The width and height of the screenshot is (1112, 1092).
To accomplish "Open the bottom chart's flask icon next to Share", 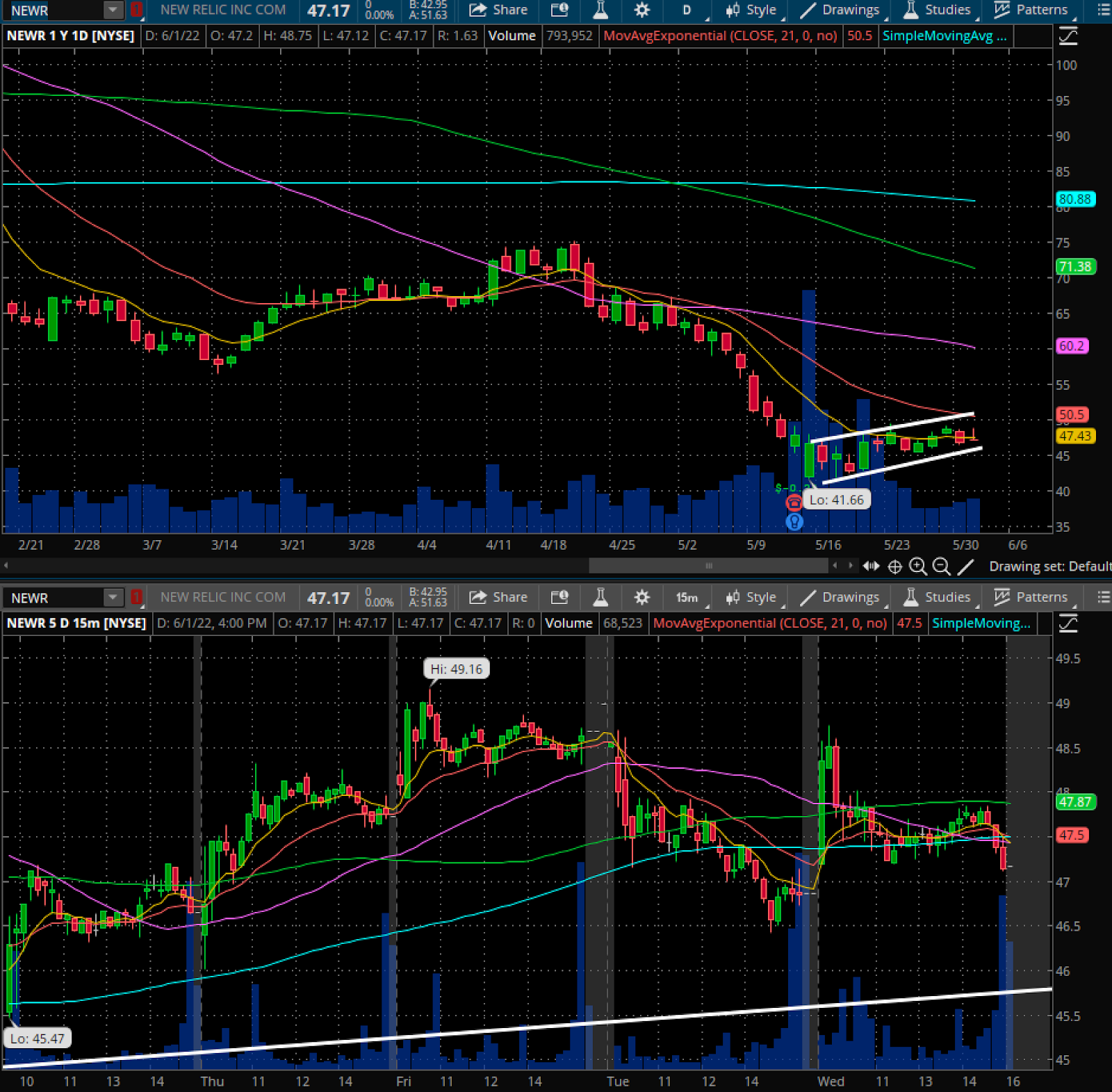I will click(x=600, y=597).
